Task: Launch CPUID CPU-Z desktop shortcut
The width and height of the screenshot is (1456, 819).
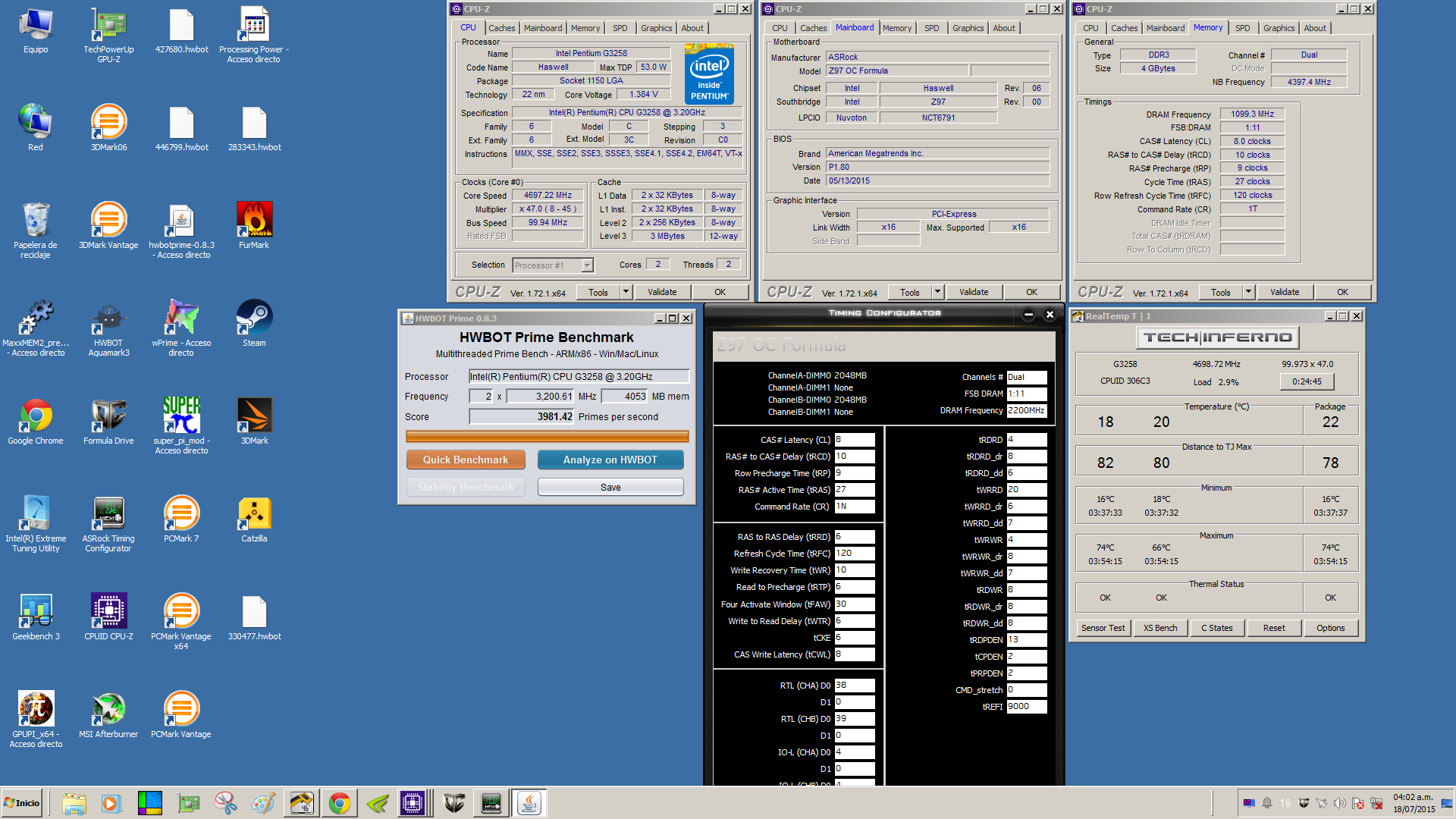Action: pyautogui.click(x=108, y=617)
